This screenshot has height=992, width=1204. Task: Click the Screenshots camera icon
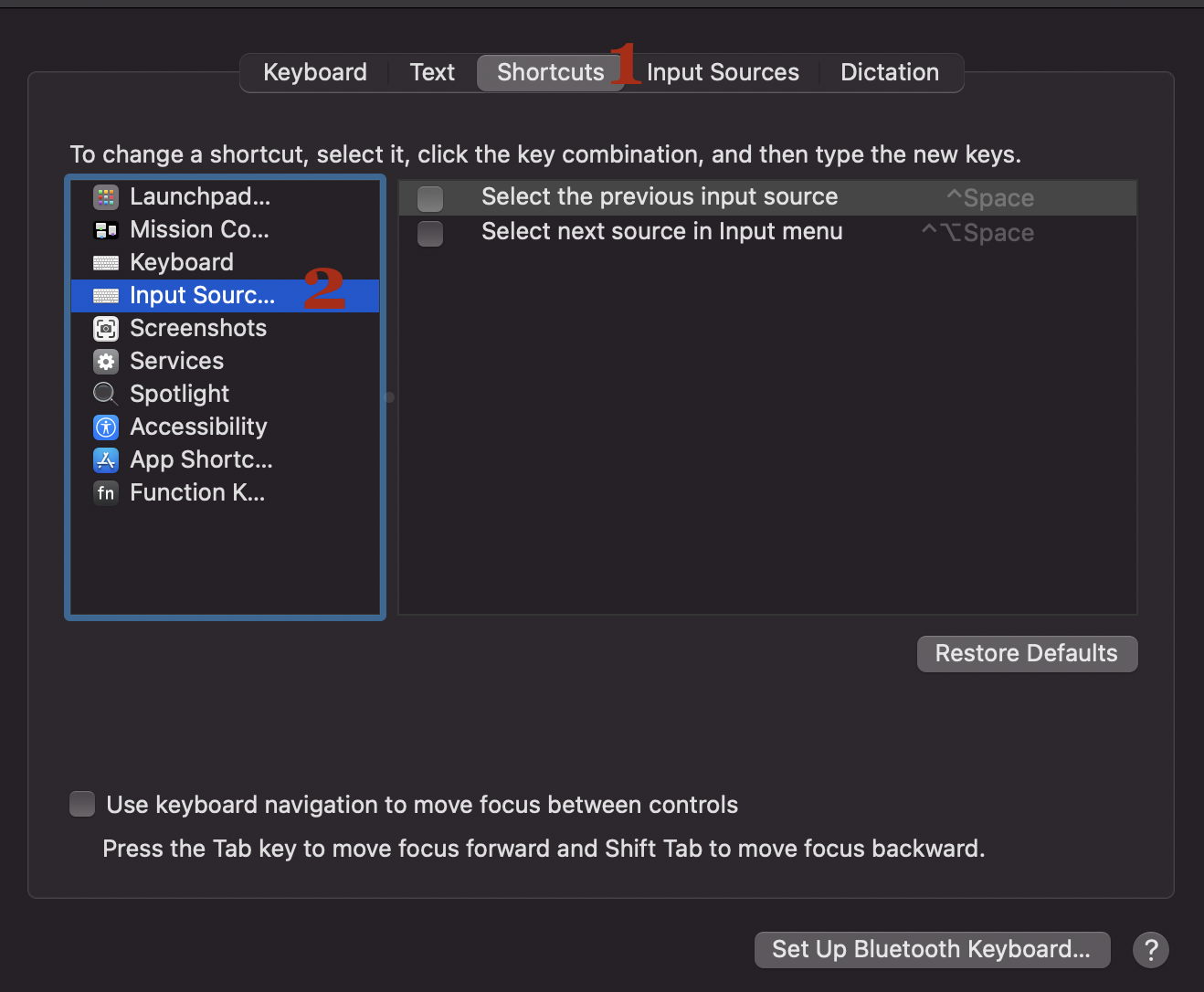[106, 328]
